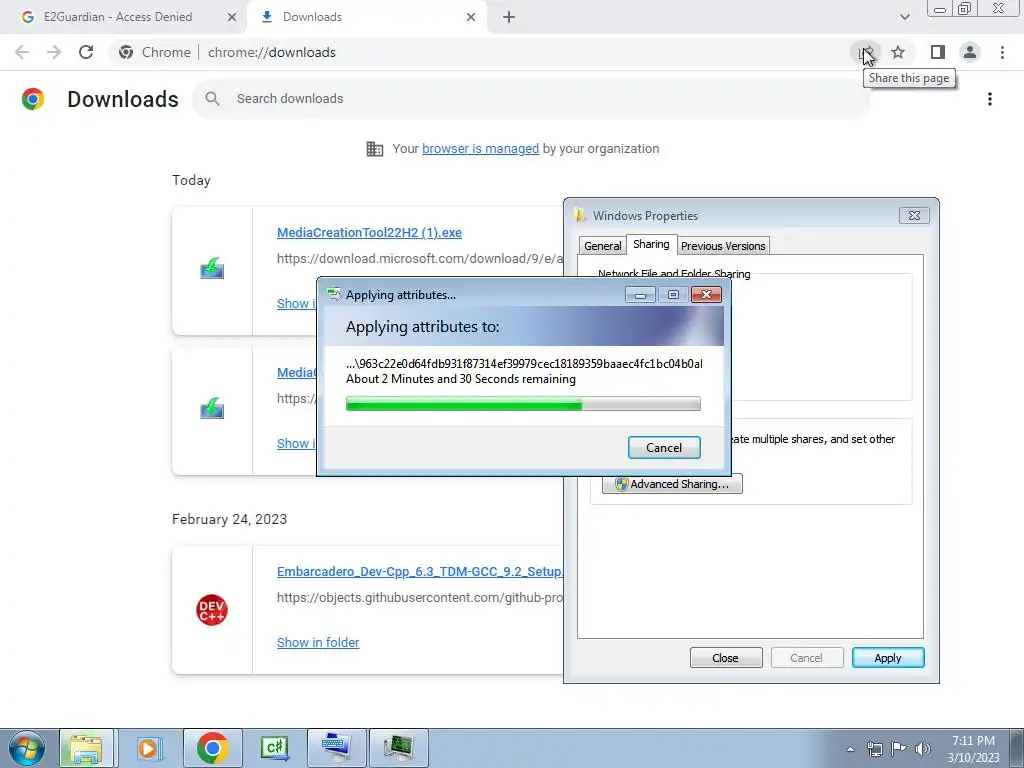This screenshot has height=768, width=1024.
Task: Close the E2Guardian tab
Action: (232, 17)
